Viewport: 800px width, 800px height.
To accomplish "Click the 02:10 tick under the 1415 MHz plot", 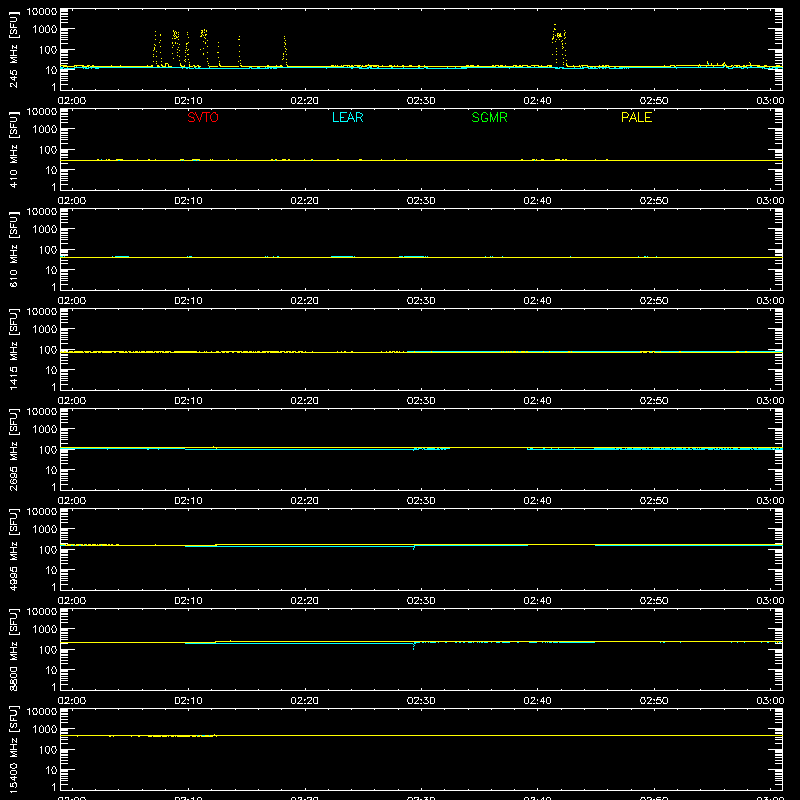I will (x=188, y=401).
